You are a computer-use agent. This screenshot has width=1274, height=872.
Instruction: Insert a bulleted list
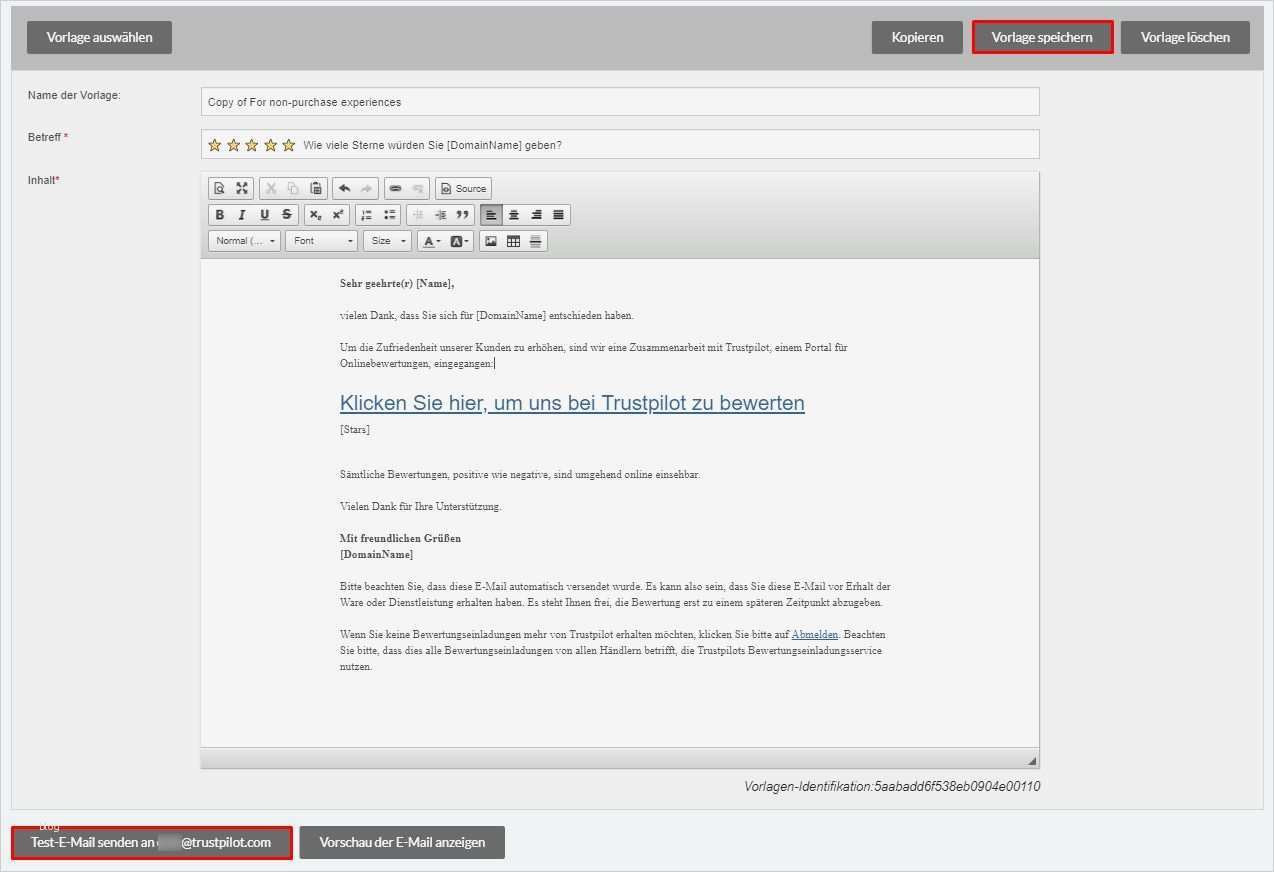(x=389, y=214)
